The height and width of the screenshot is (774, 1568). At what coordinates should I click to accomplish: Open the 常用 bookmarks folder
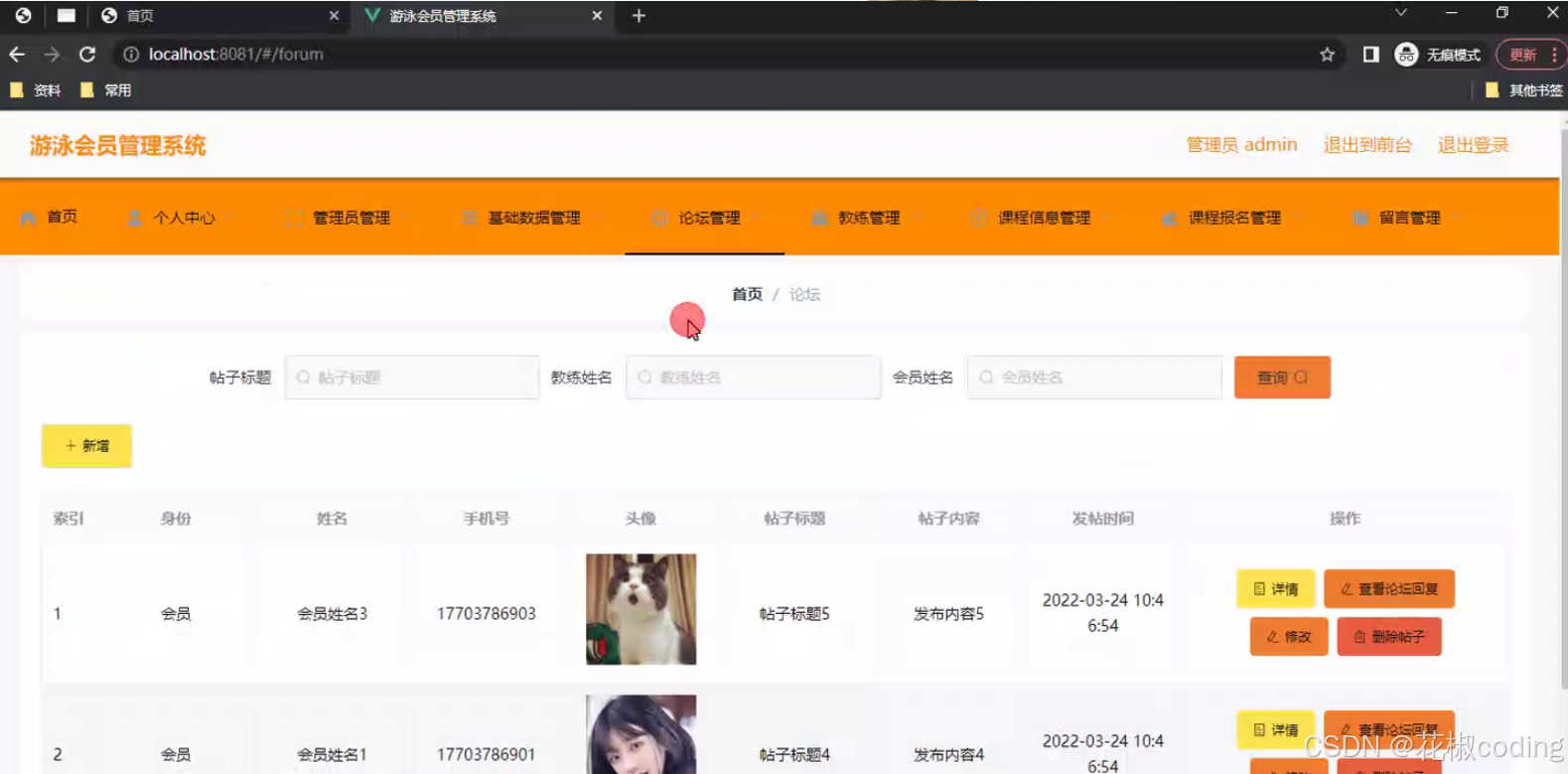pyautogui.click(x=106, y=90)
